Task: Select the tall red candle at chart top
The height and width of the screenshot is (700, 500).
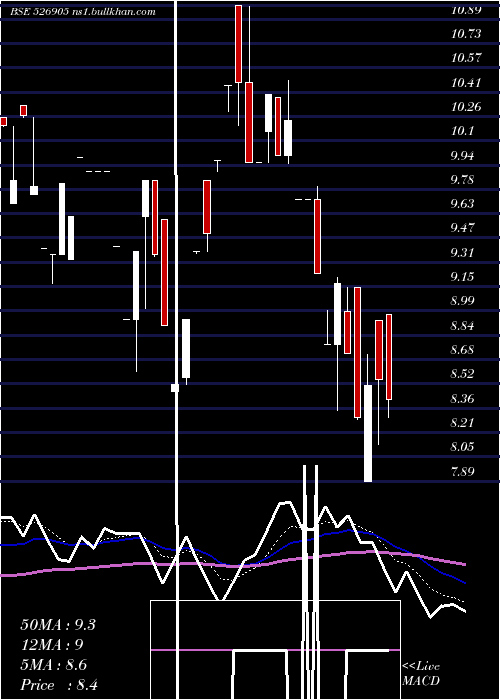Action: pyautogui.click(x=238, y=44)
